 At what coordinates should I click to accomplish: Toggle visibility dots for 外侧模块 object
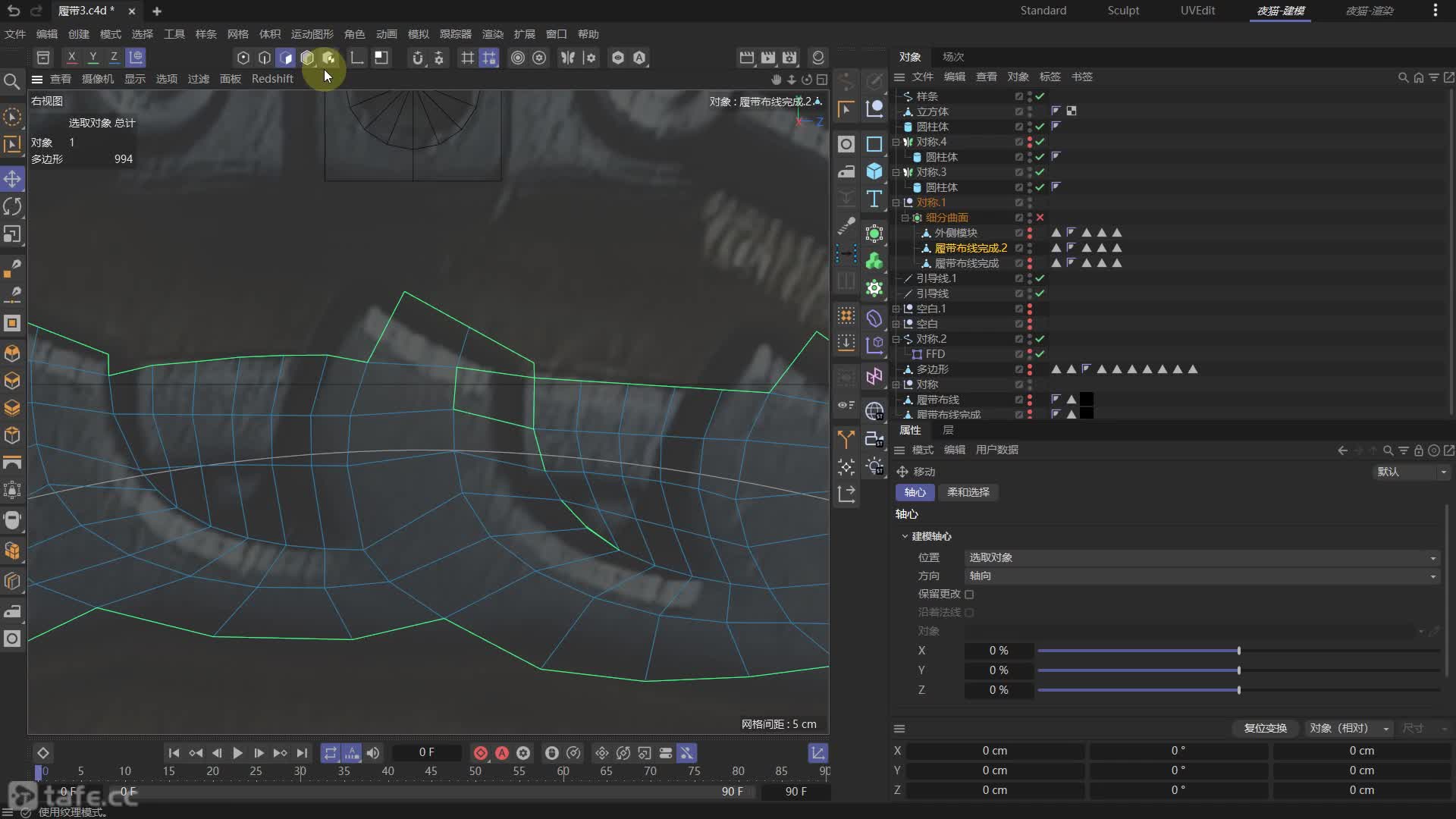[1030, 233]
